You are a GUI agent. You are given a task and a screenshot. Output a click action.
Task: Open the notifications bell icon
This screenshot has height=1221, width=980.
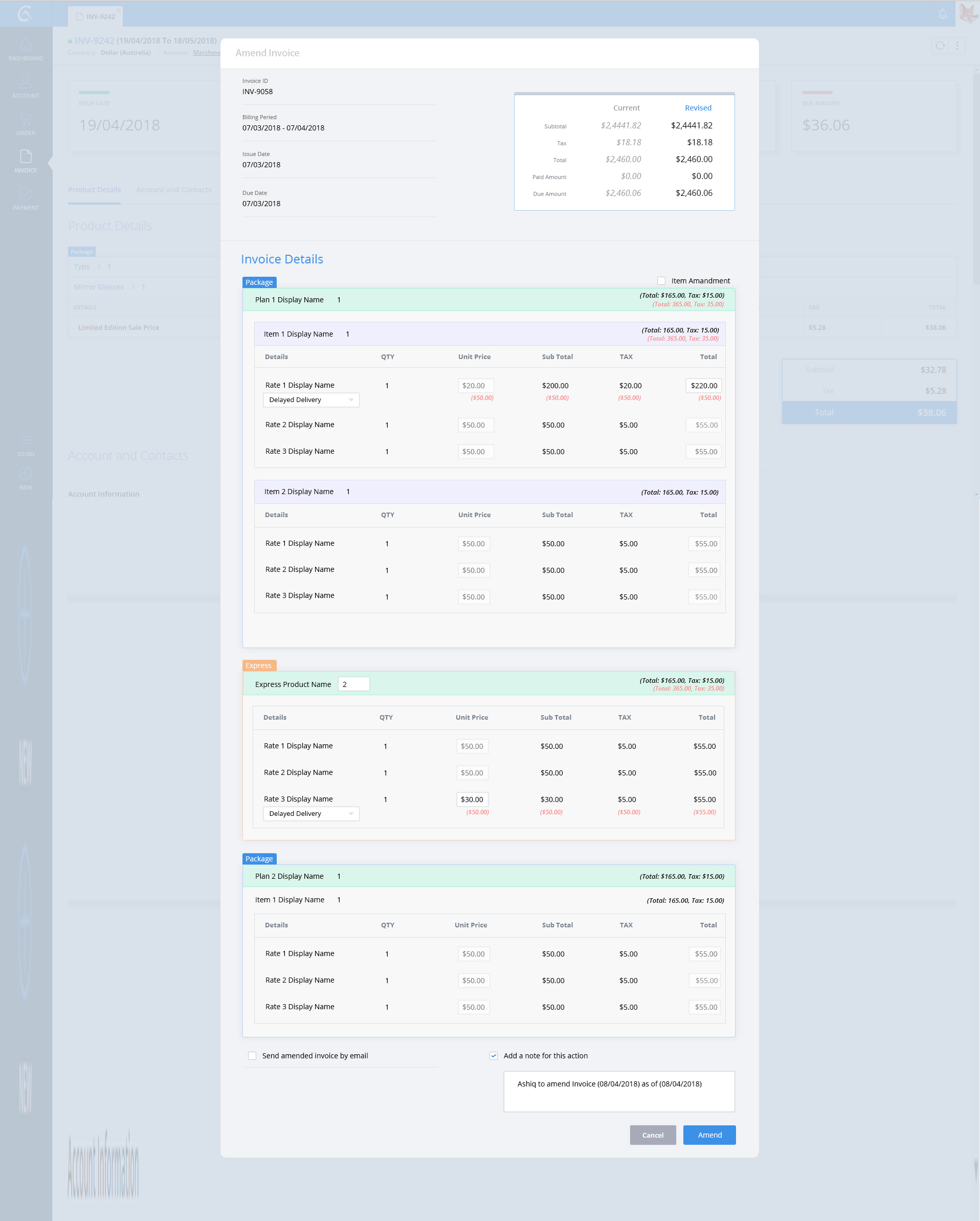pyautogui.click(x=942, y=14)
